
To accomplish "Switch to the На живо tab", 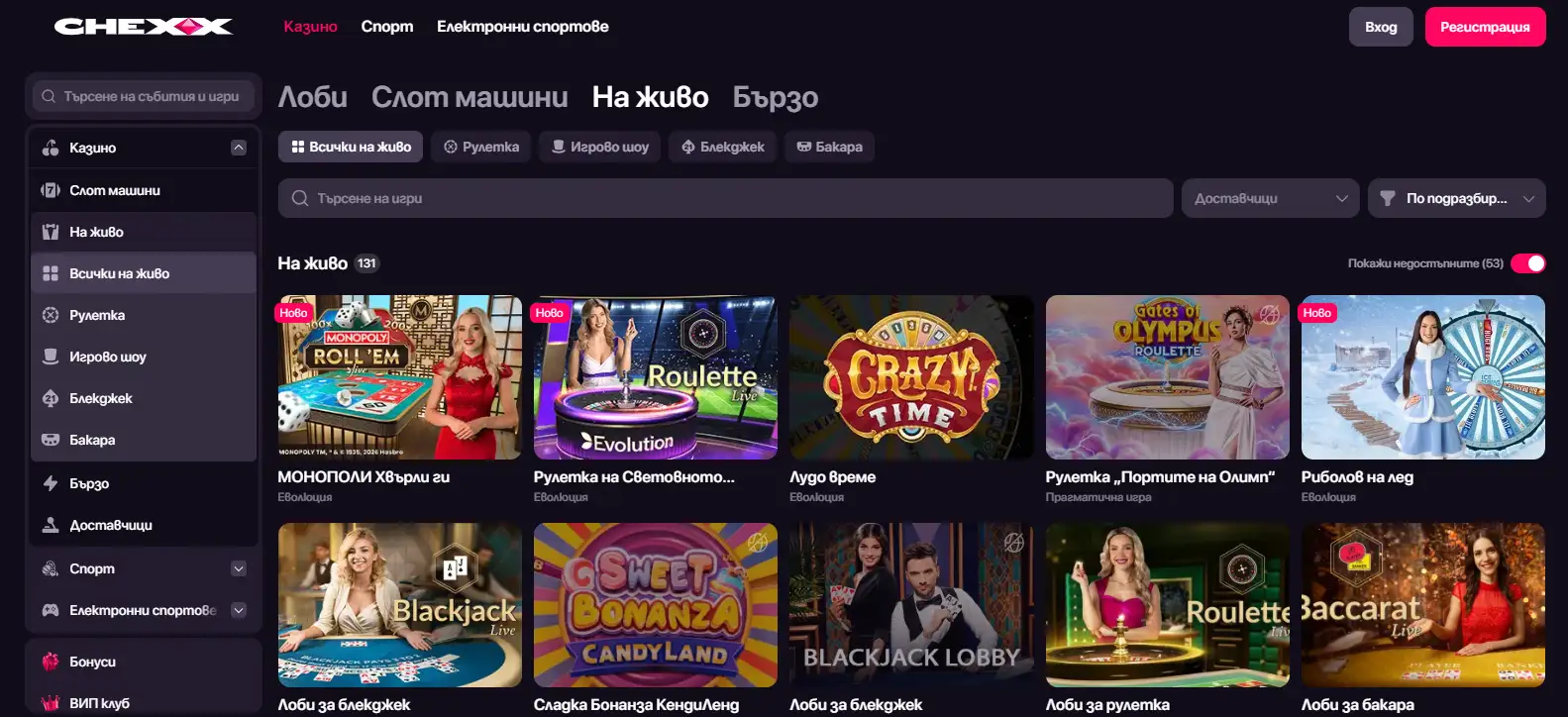I will 651,97.
